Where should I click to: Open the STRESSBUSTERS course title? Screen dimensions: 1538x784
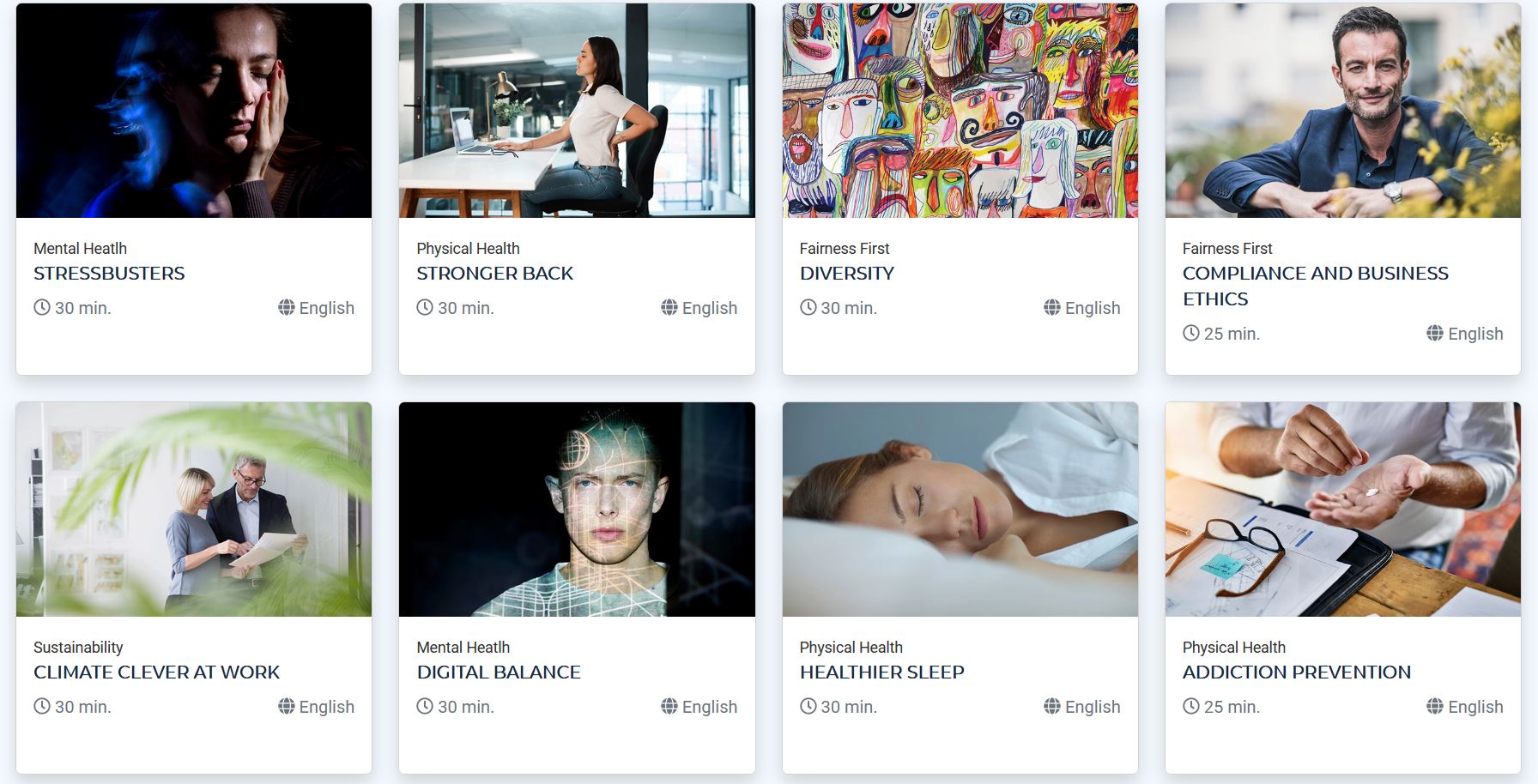click(109, 274)
